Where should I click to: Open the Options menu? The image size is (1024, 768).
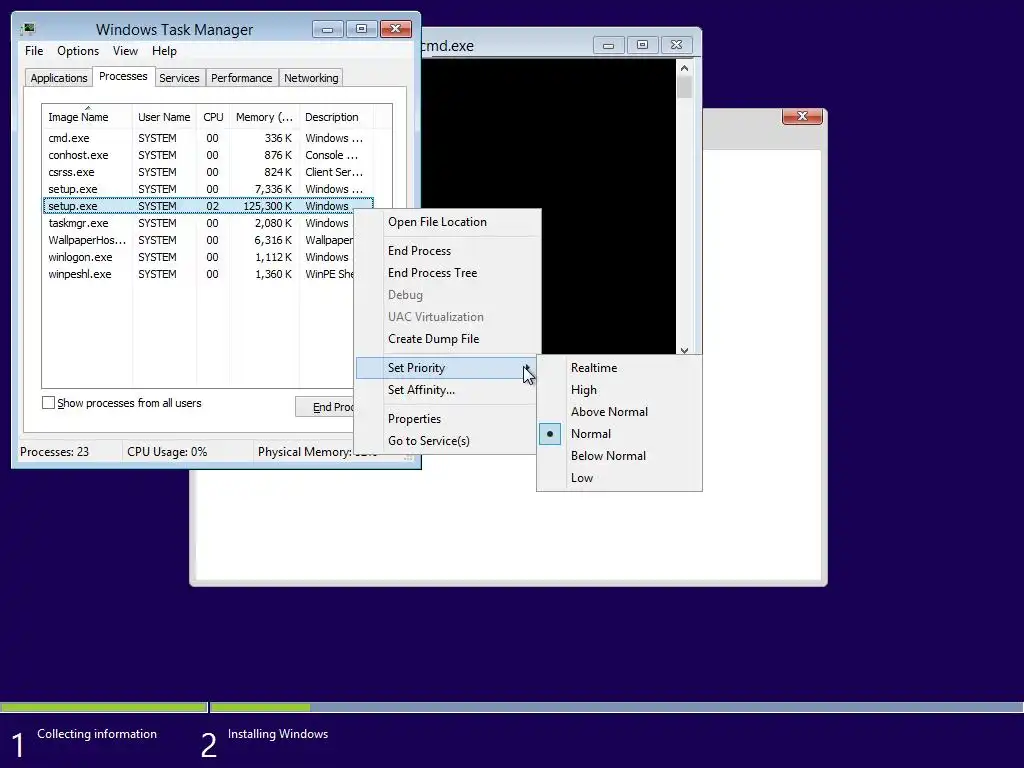(78, 51)
